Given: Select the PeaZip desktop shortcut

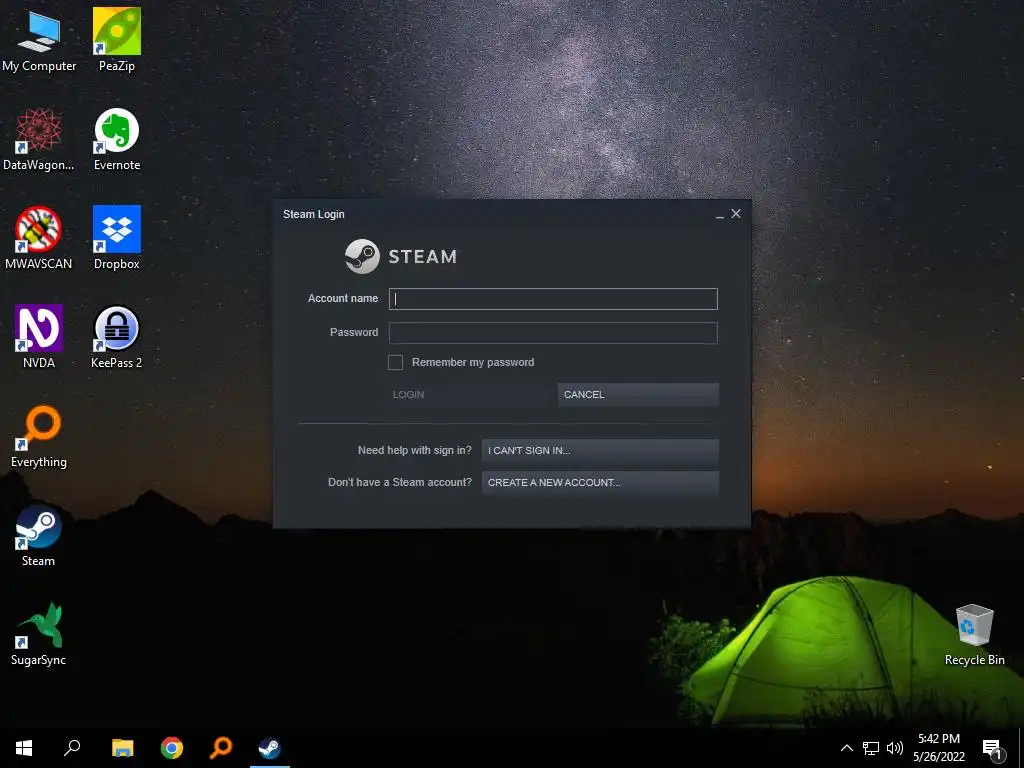Looking at the screenshot, I should pyautogui.click(x=117, y=40).
